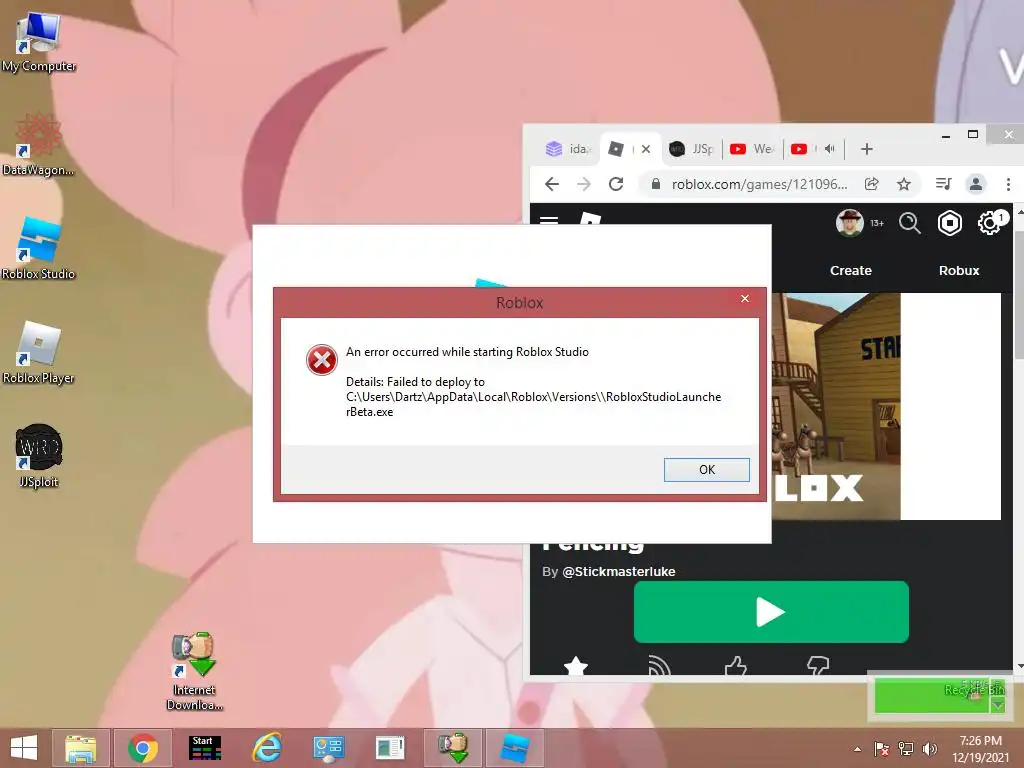Image resolution: width=1024 pixels, height=768 pixels.
Task: Open the Roblox user avatar profile
Action: 850,223
